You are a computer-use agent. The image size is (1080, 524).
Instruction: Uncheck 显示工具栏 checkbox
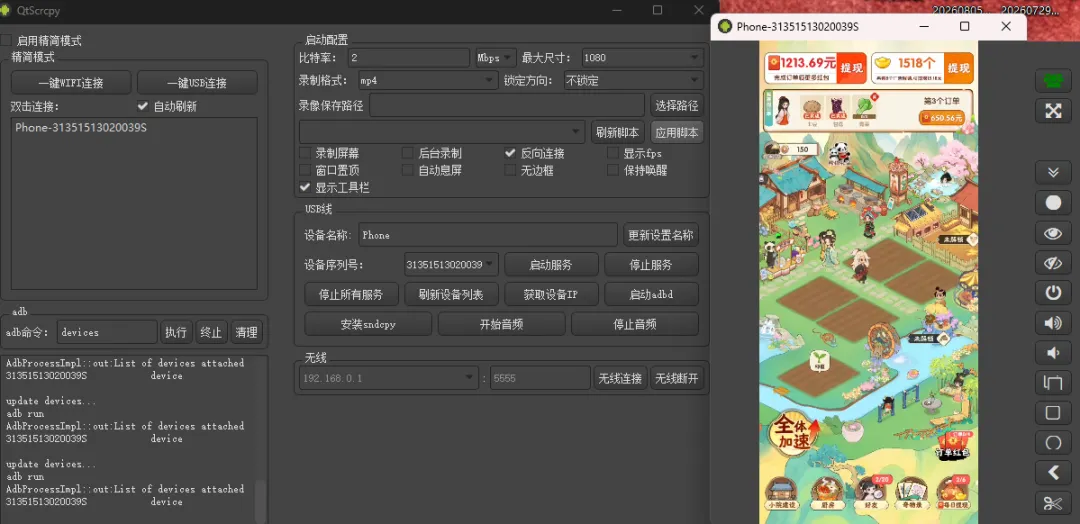coord(304,187)
